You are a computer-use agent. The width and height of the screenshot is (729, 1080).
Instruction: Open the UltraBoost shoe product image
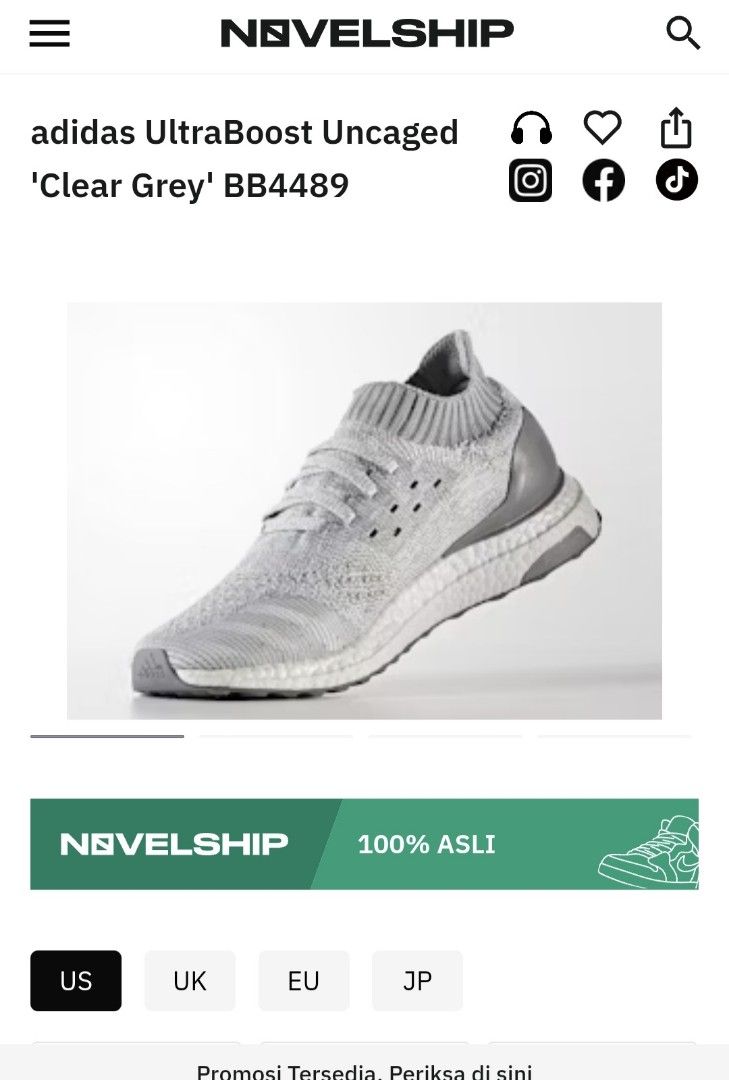(364, 511)
